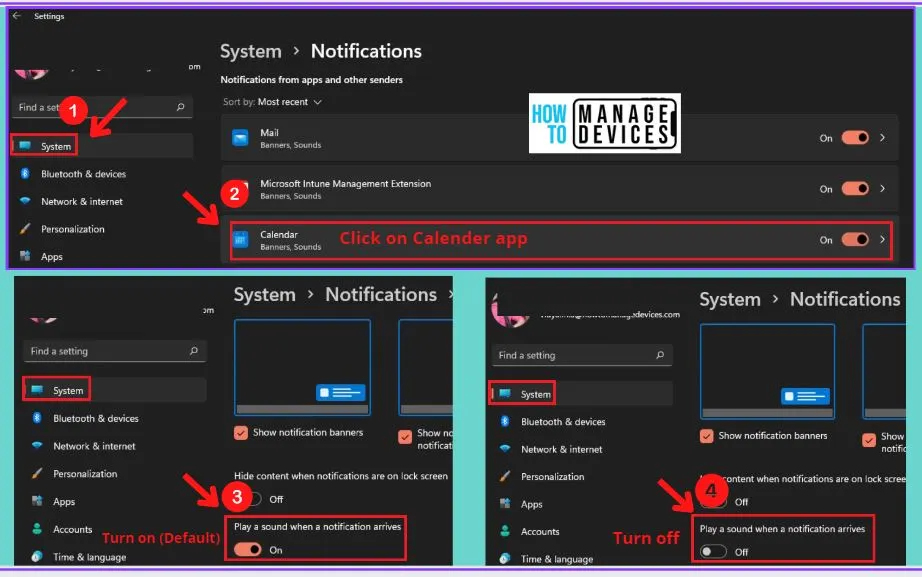Click "Play a sound when a notification arrives" in bottom-right
Screen dimensions: 922x577
tap(782, 529)
